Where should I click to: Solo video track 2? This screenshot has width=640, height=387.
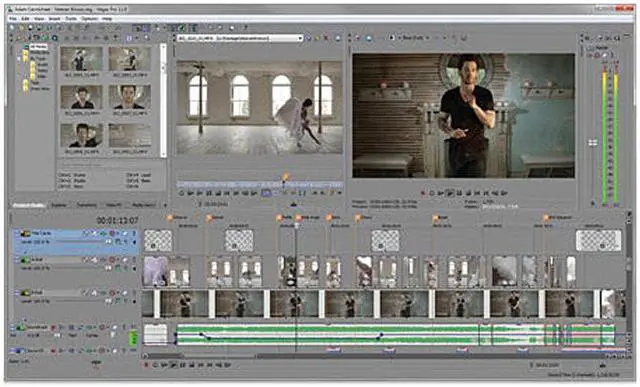click(134, 260)
